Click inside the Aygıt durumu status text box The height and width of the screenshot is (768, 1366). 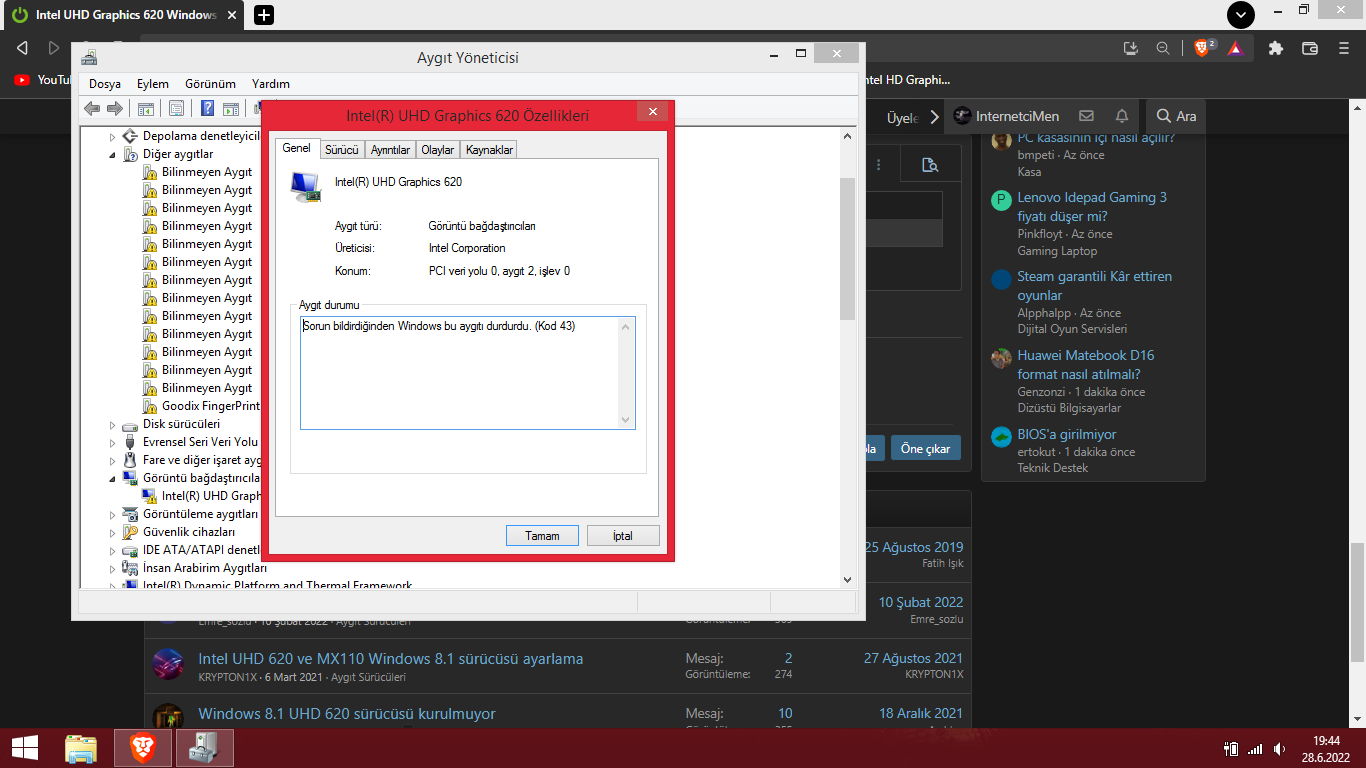pyautogui.click(x=468, y=373)
